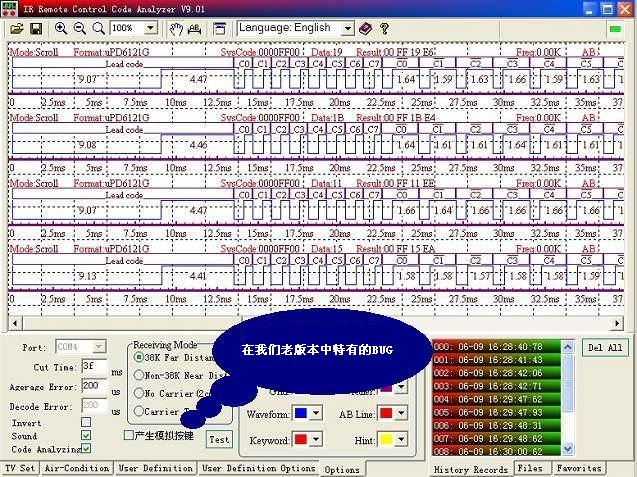Click the open file folder icon

point(18,28)
